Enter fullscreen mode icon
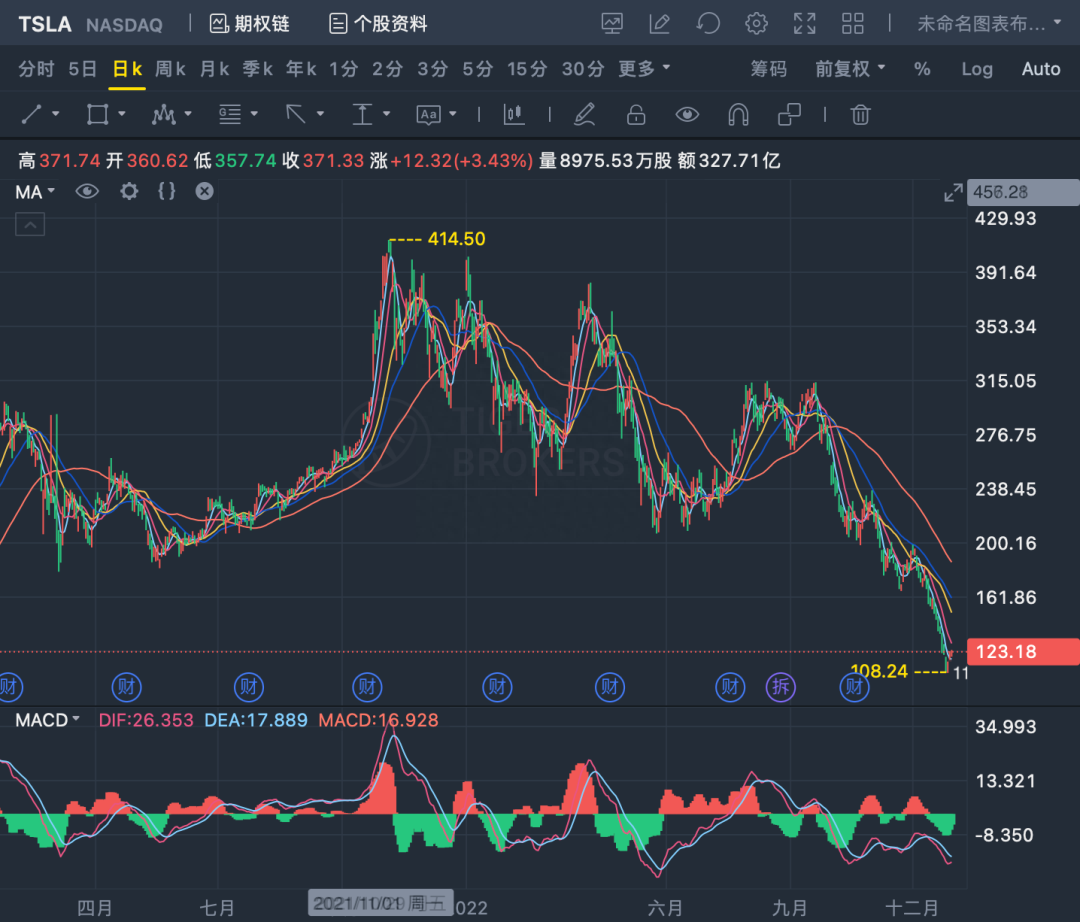Viewport: 1080px width, 922px height. pos(804,23)
